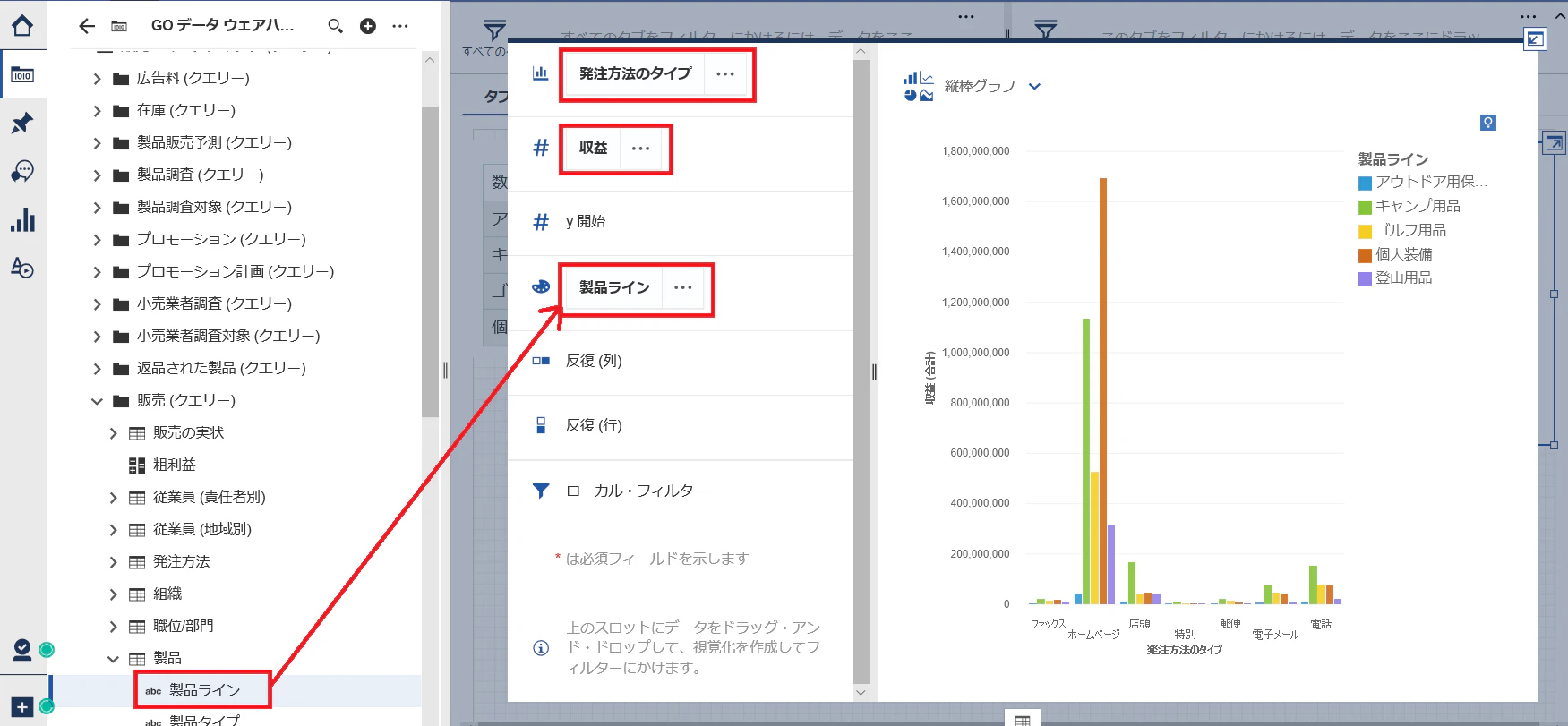Select the 粗利益 item in data tree

click(x=174, y=465)
